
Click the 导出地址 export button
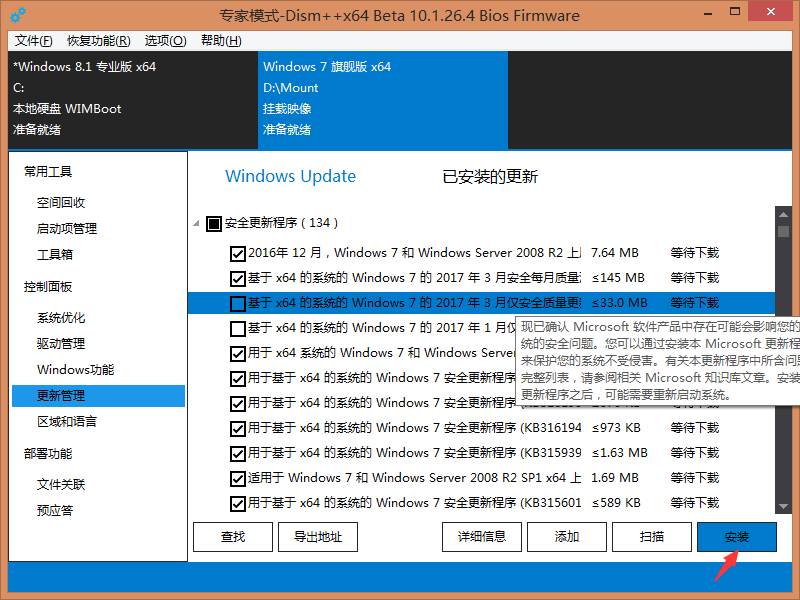(x=318, y=537)
